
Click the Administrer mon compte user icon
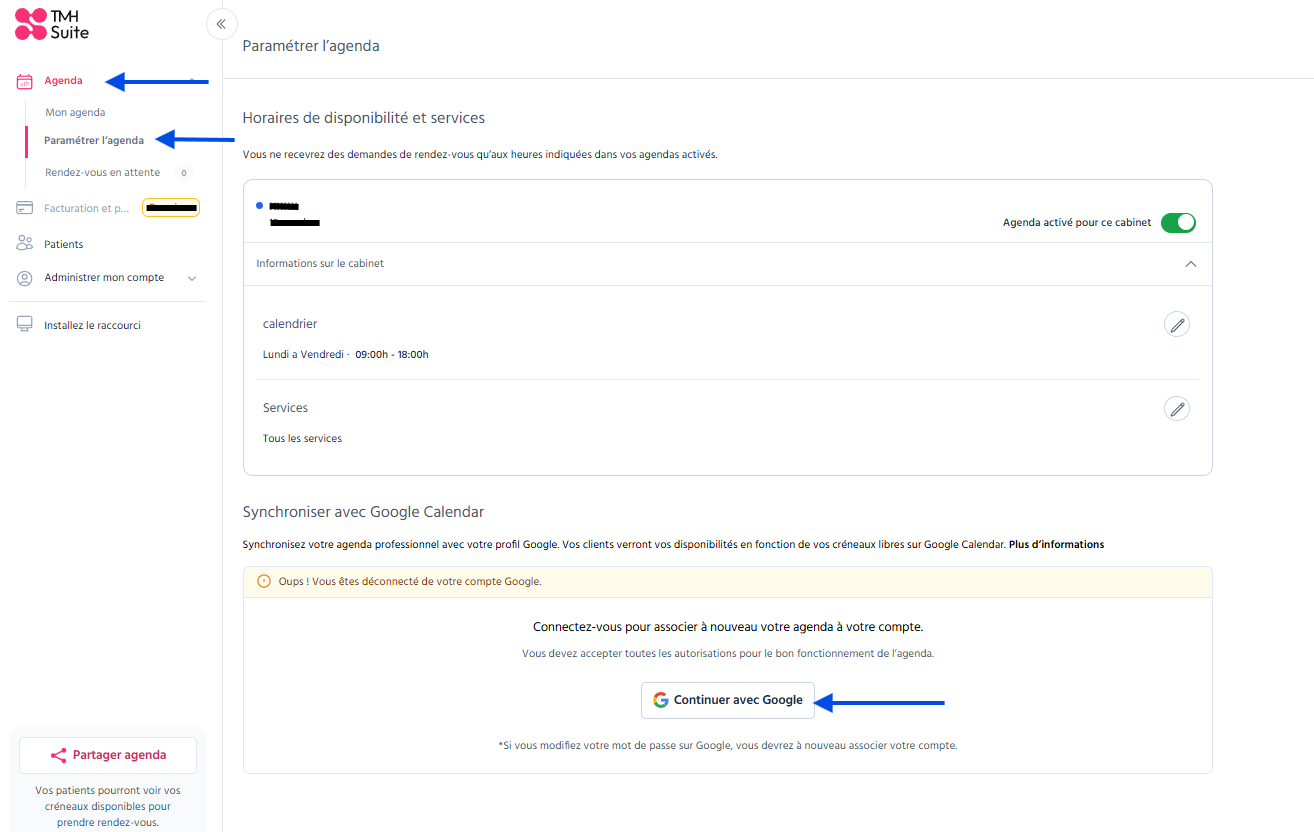click(x=25, y=278)
